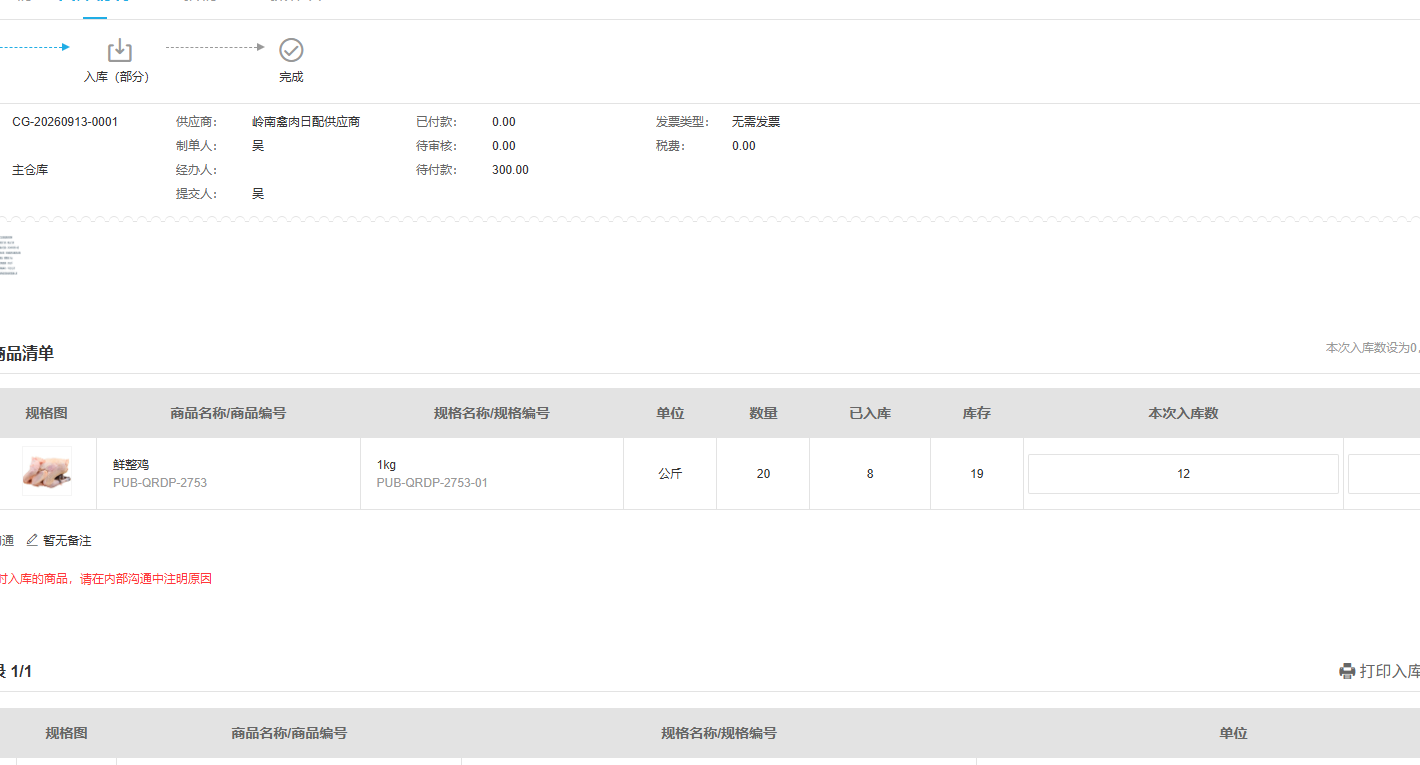Click the 暂无备注 remark link
Screen dimensions: 1420x765
[67, 541]
